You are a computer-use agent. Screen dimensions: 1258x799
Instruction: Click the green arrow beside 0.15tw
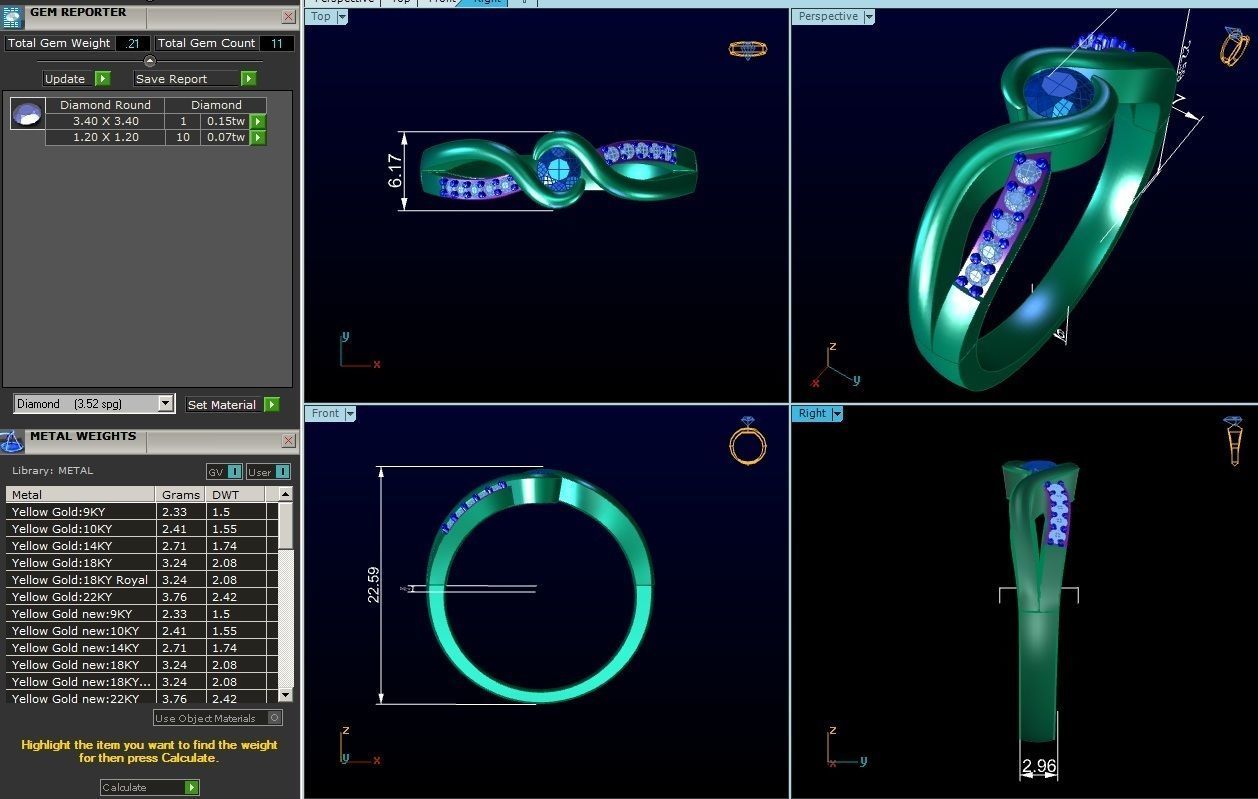click(x=258, y=121)
